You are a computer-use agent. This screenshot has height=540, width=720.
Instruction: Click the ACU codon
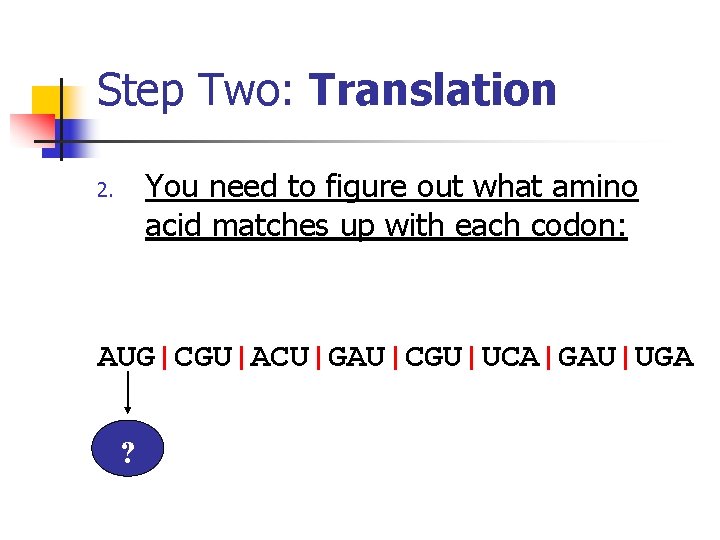tap(280, 357)
